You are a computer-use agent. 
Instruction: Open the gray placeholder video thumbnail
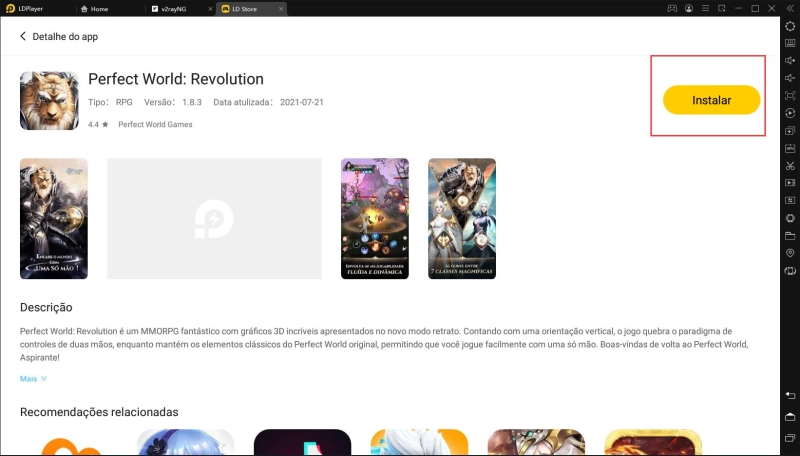coord(214,218)
